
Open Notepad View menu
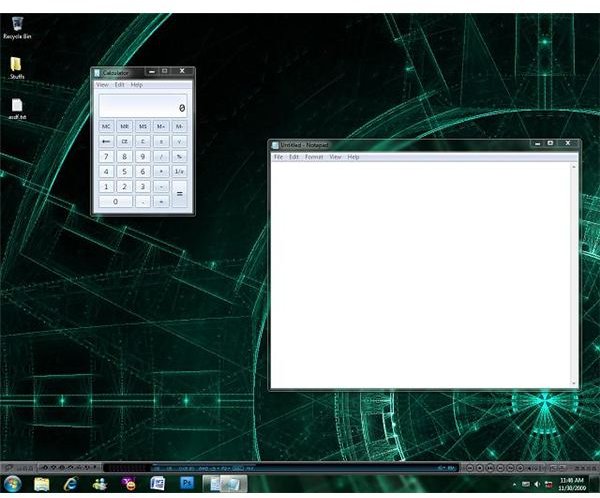tap(335, 157)
